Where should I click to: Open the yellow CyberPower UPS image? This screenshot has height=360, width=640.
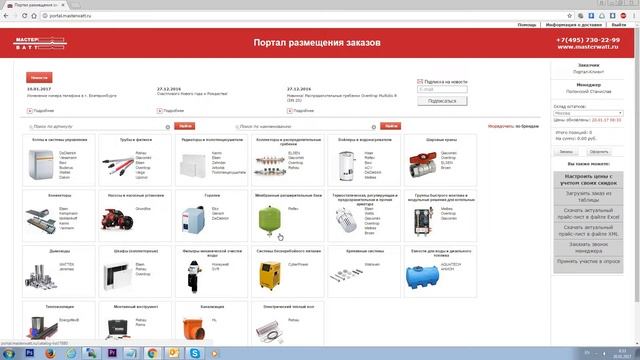270,276
